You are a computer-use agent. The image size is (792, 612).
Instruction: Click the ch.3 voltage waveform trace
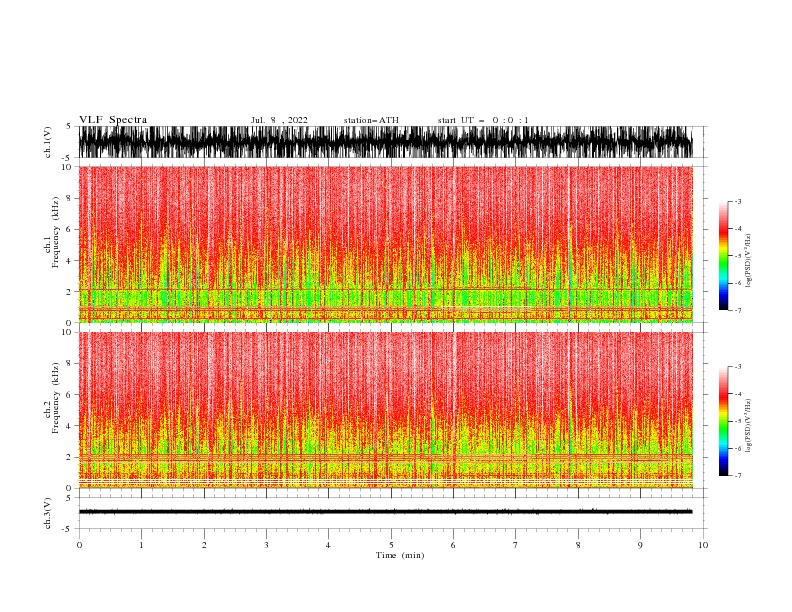[x=385, y=512]
